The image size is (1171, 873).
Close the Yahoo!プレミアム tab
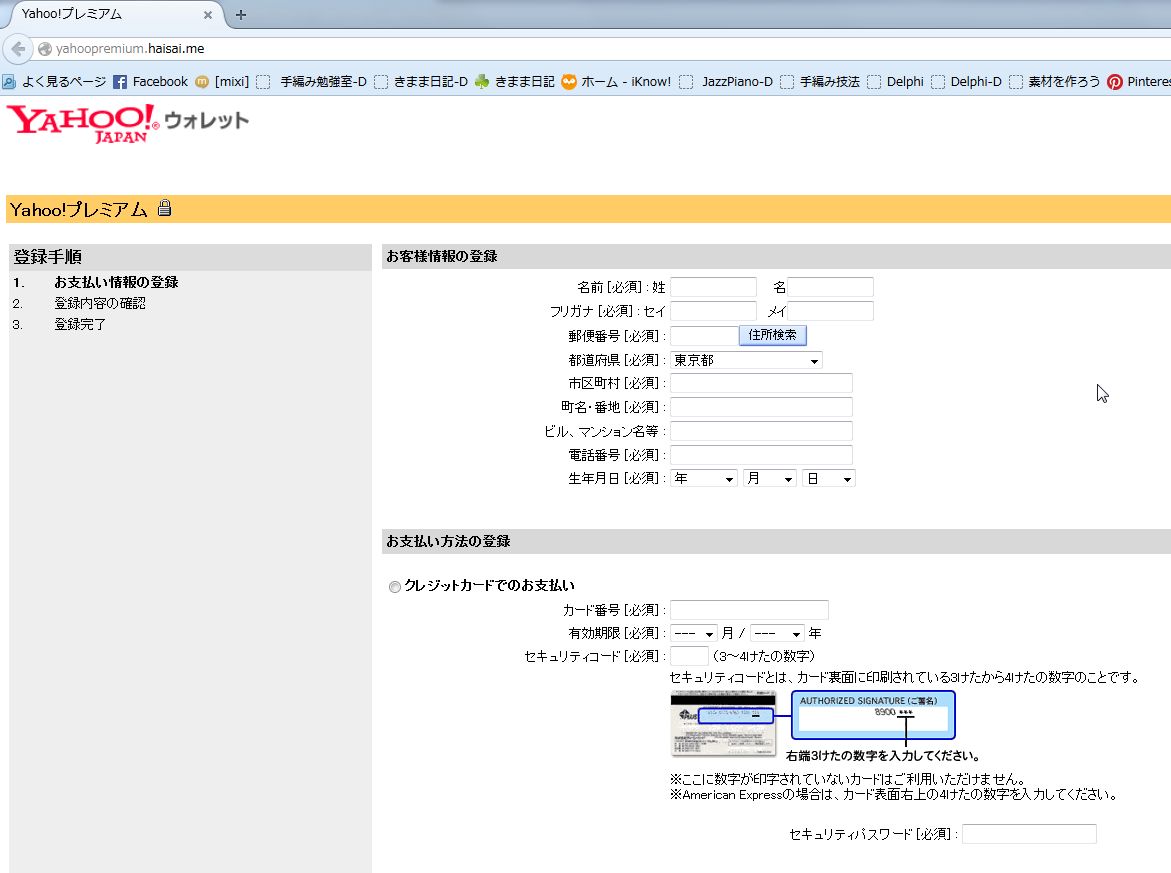208,14
